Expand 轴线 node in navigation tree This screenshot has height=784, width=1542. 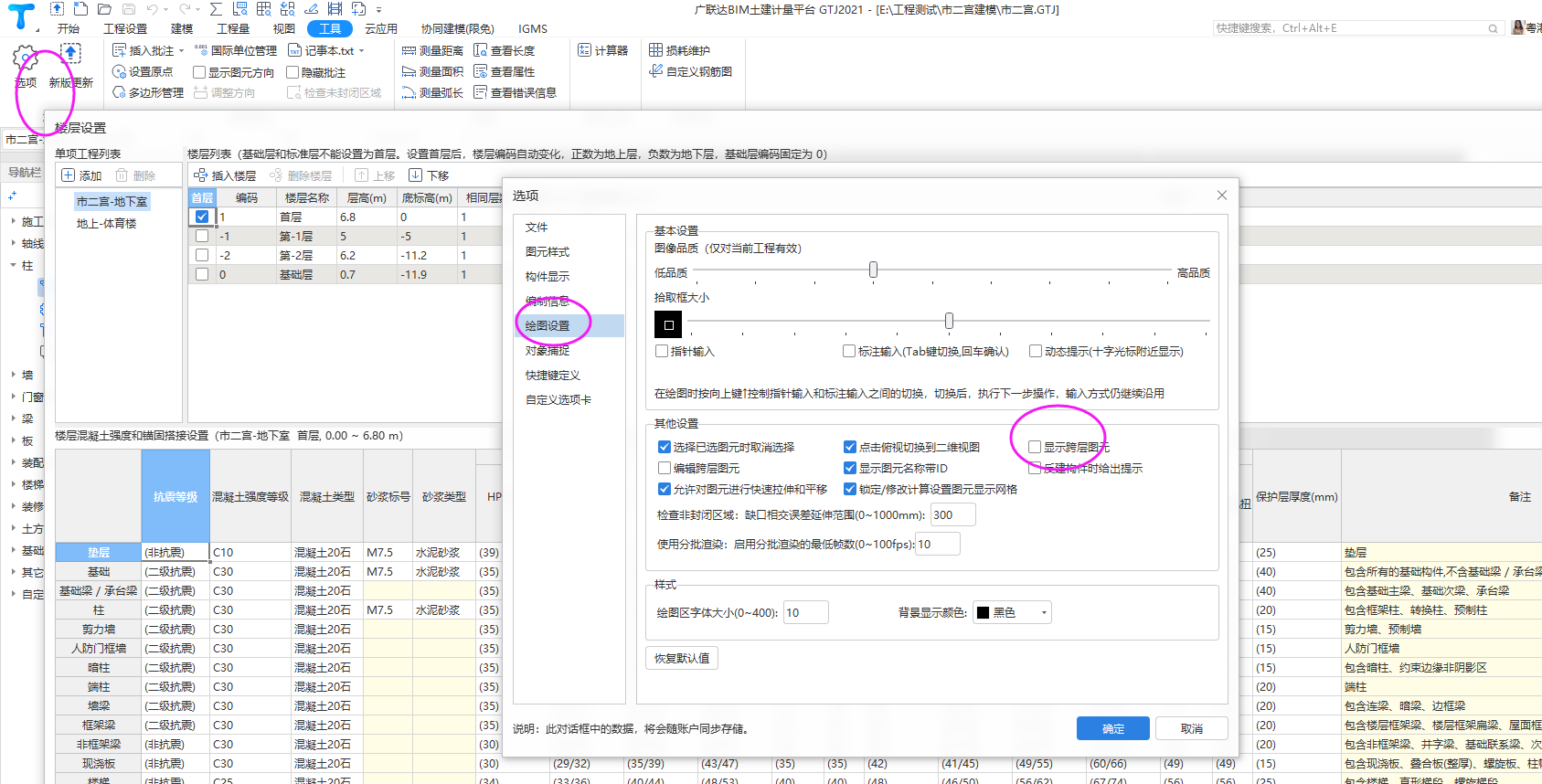[x=13, y=243]
